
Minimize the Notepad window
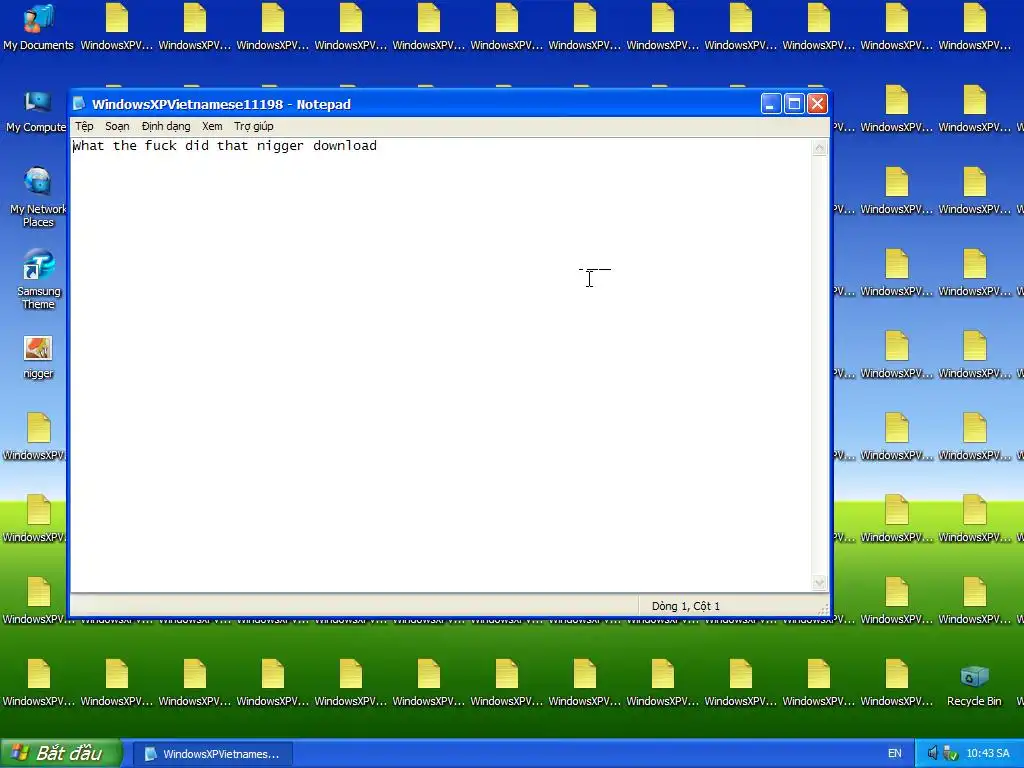[x=771, y=104]
